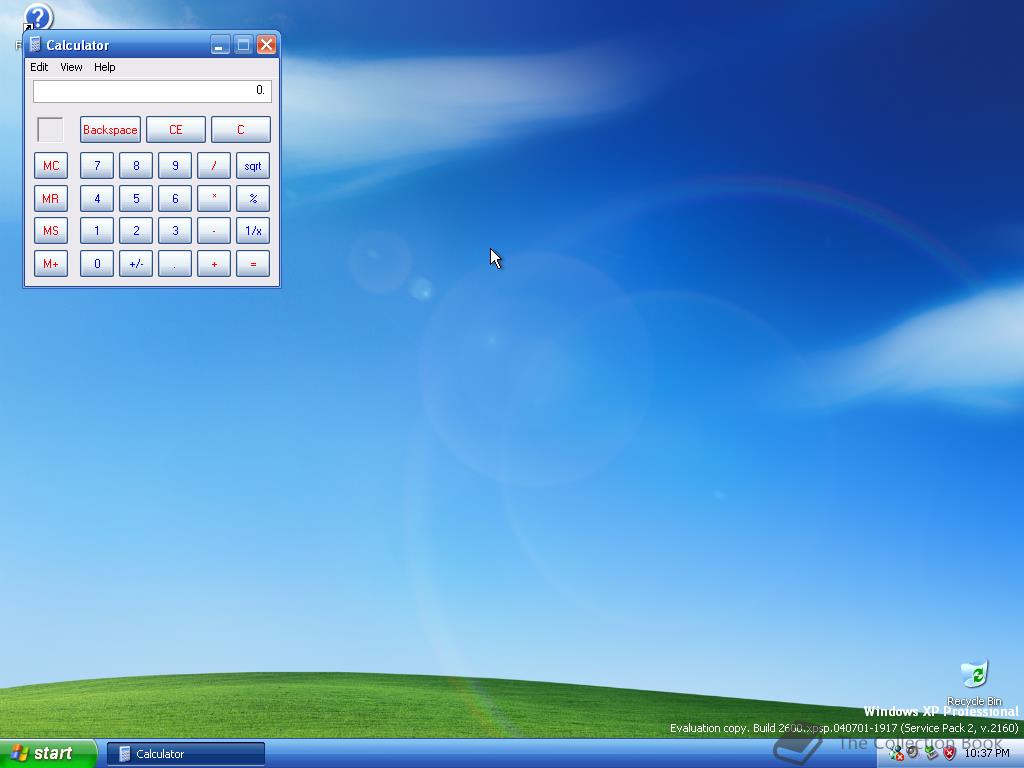This screenshot has height=768, width=1024.
Task: Click digit 8 on the calculator
Action: pos(136,165)
